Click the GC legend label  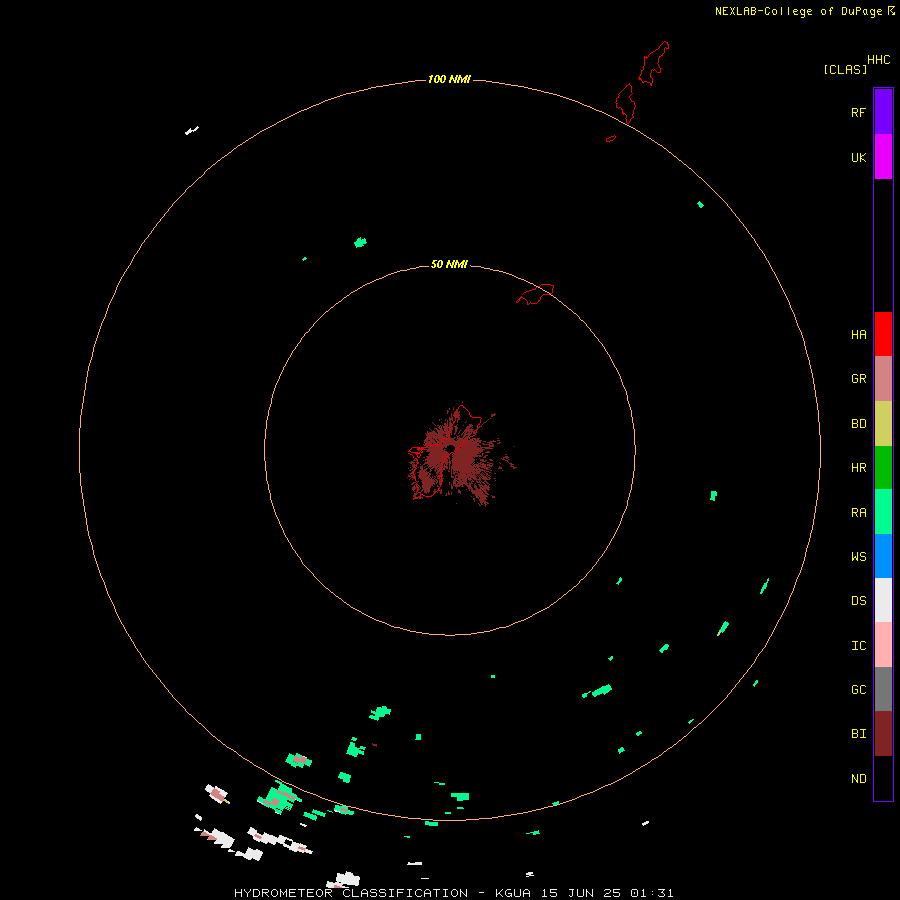click(859, 690)
